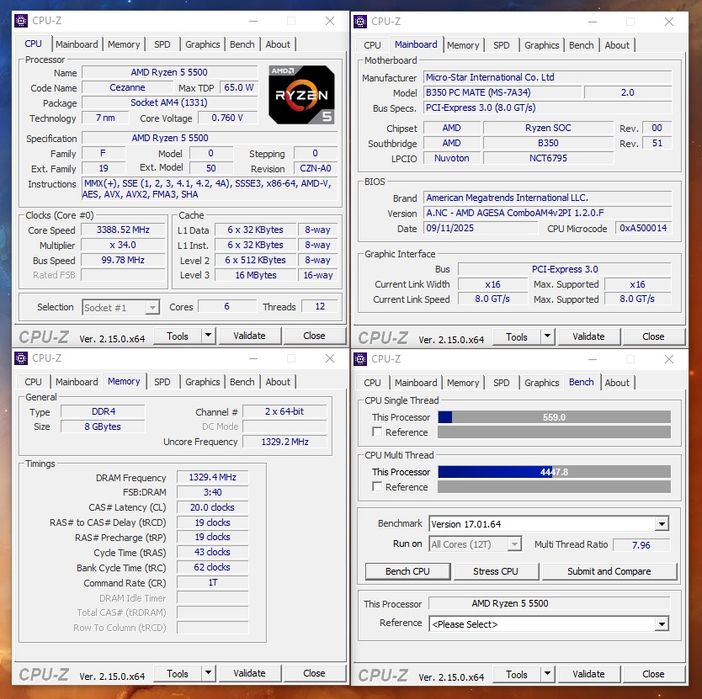702x699 pixels.
Task: Click DRAM Frequency 1329.4 MHz value
Action: point(212,477)
